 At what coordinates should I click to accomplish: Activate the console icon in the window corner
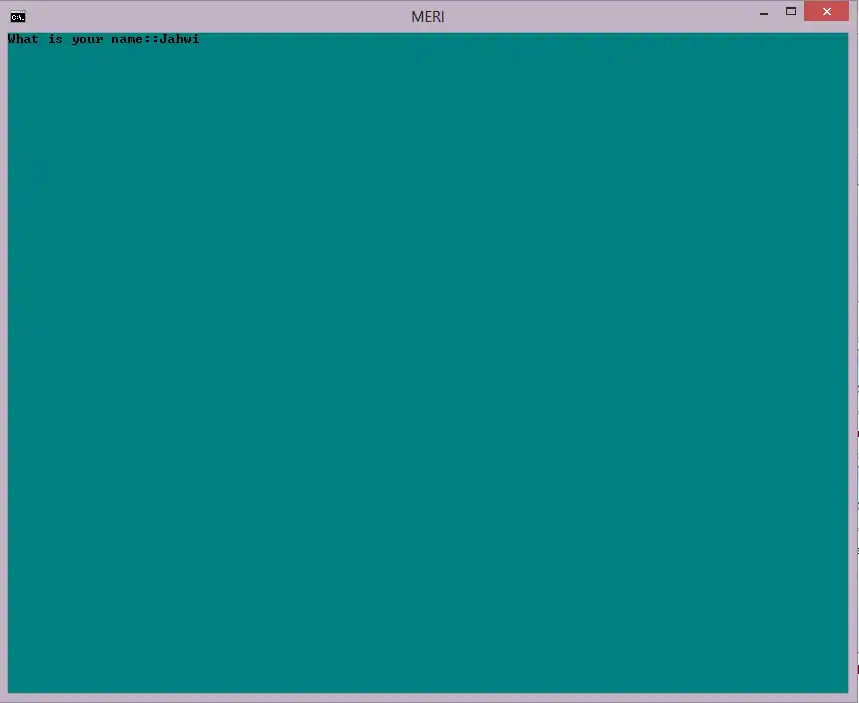(17, 15)
